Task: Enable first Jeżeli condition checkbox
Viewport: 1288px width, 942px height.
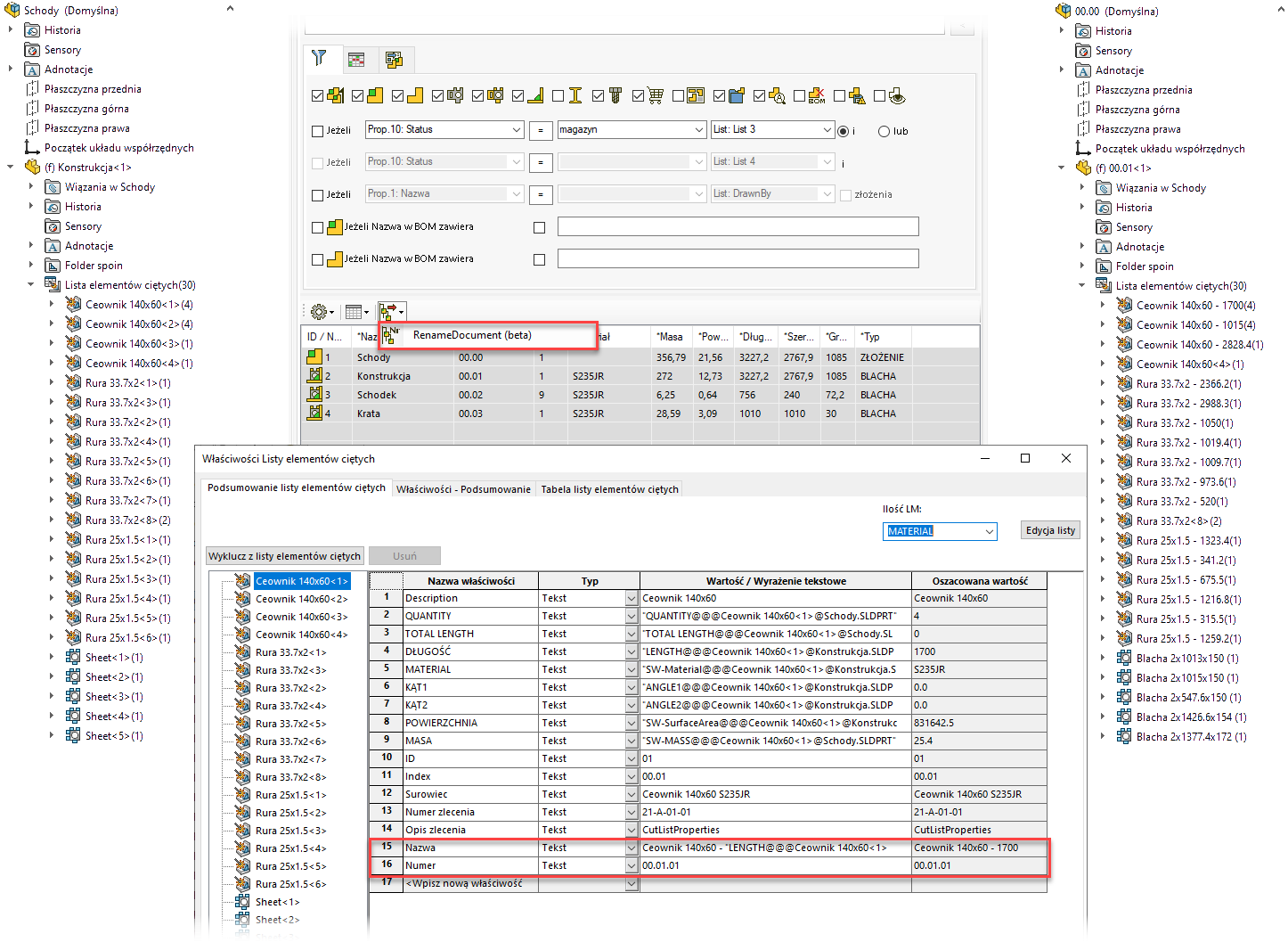Action: tap(317, 131)
